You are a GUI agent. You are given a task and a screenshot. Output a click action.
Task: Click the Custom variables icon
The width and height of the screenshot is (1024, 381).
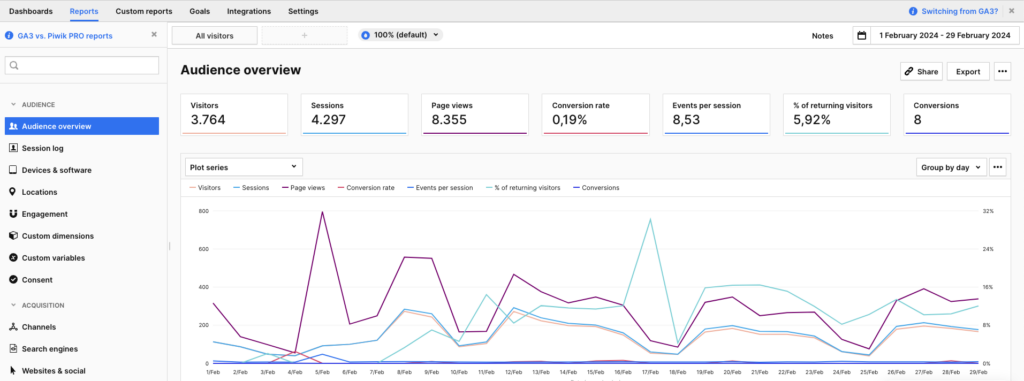coord(13,258)
